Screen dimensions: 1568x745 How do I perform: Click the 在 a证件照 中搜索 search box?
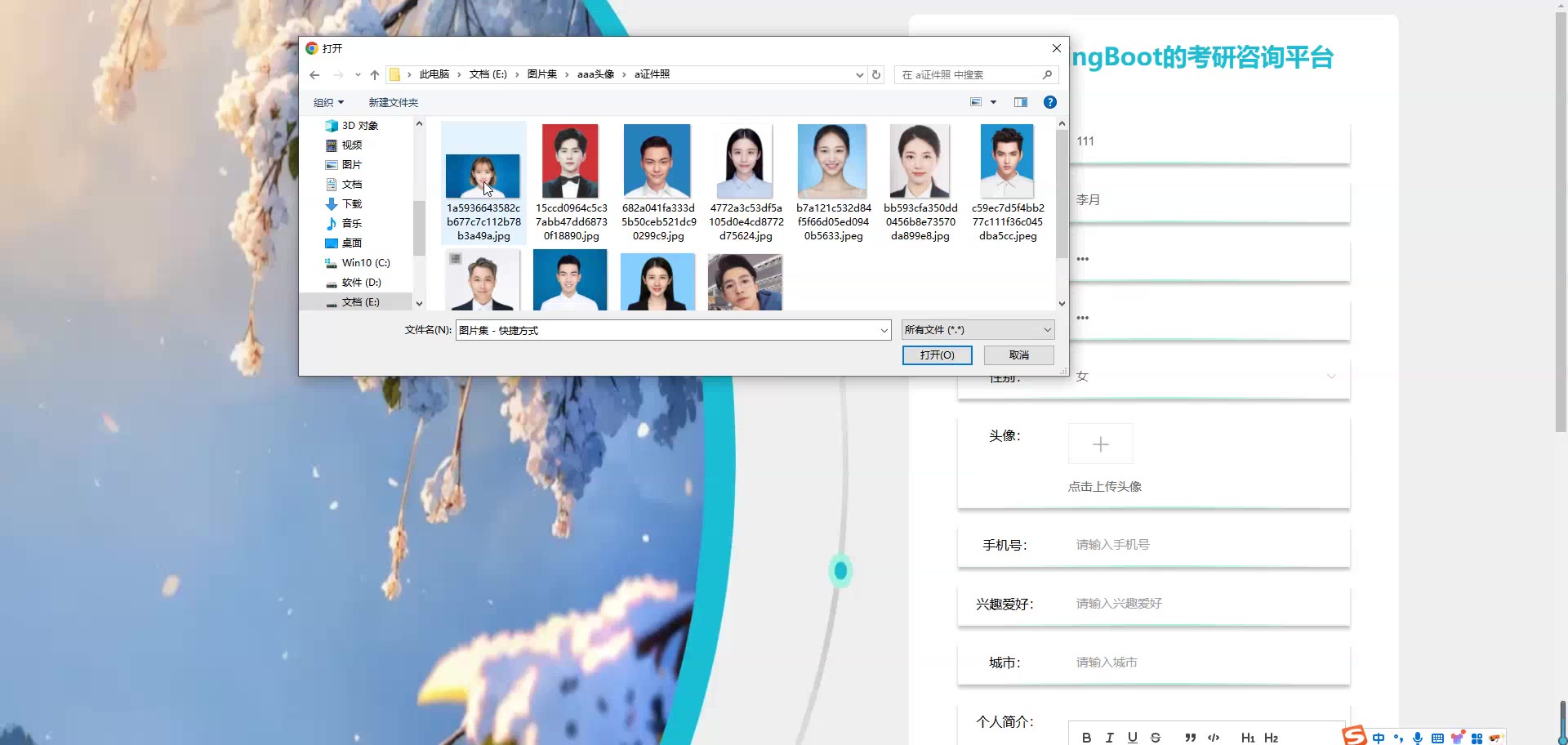977,75
